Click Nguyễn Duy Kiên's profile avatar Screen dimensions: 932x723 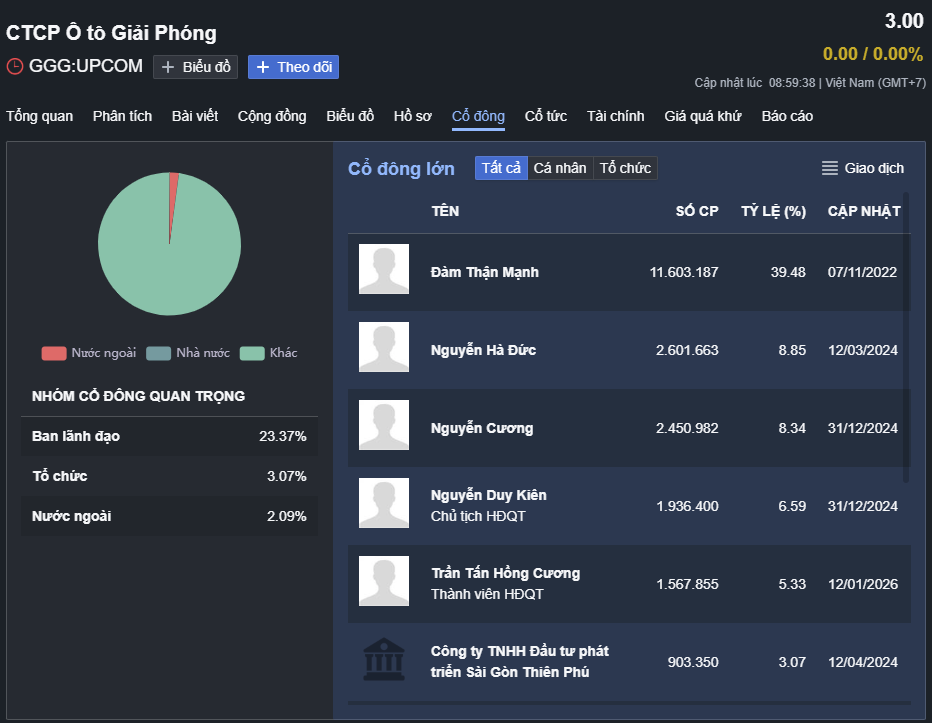point(384,503)
